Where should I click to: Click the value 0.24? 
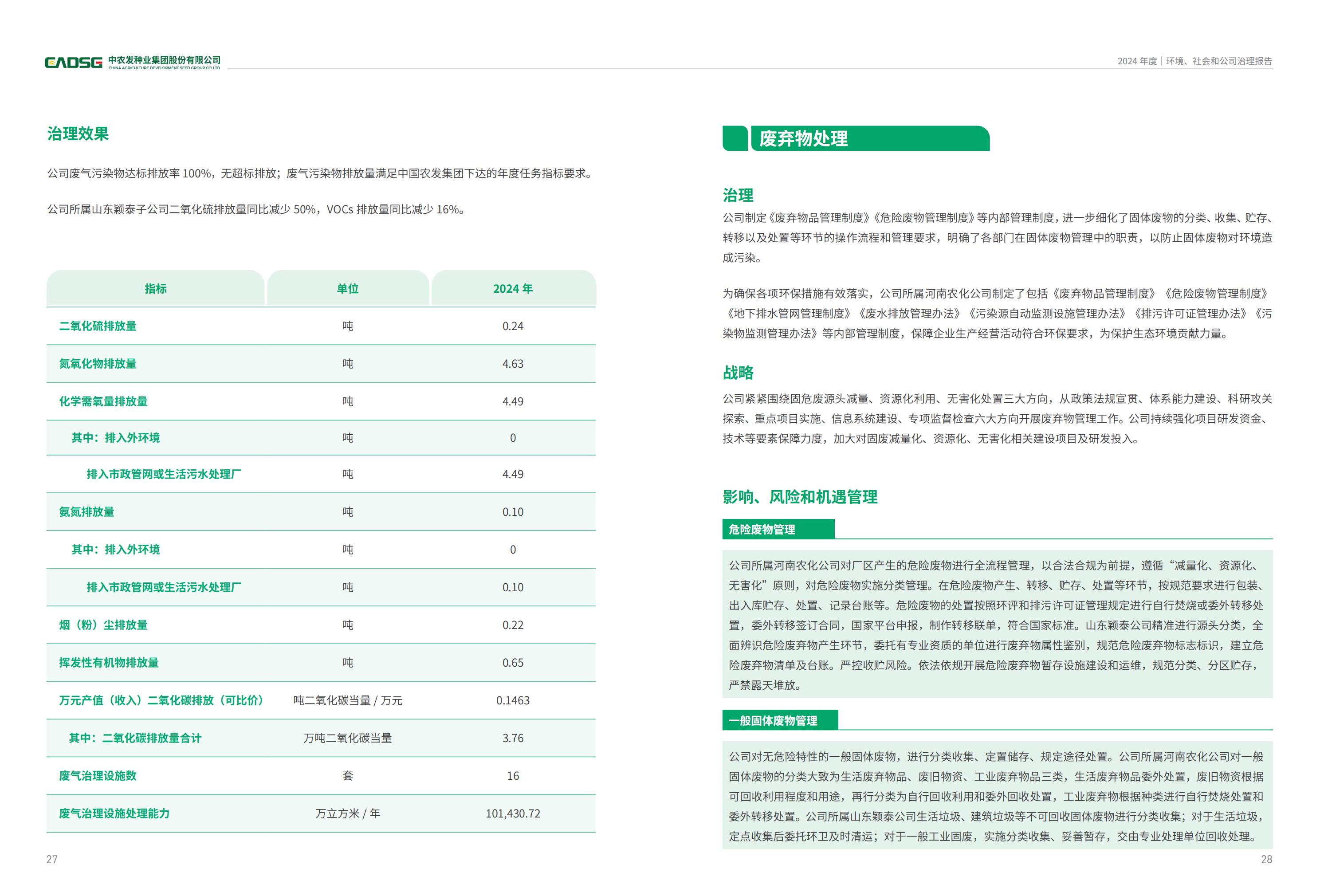(513, 326)
